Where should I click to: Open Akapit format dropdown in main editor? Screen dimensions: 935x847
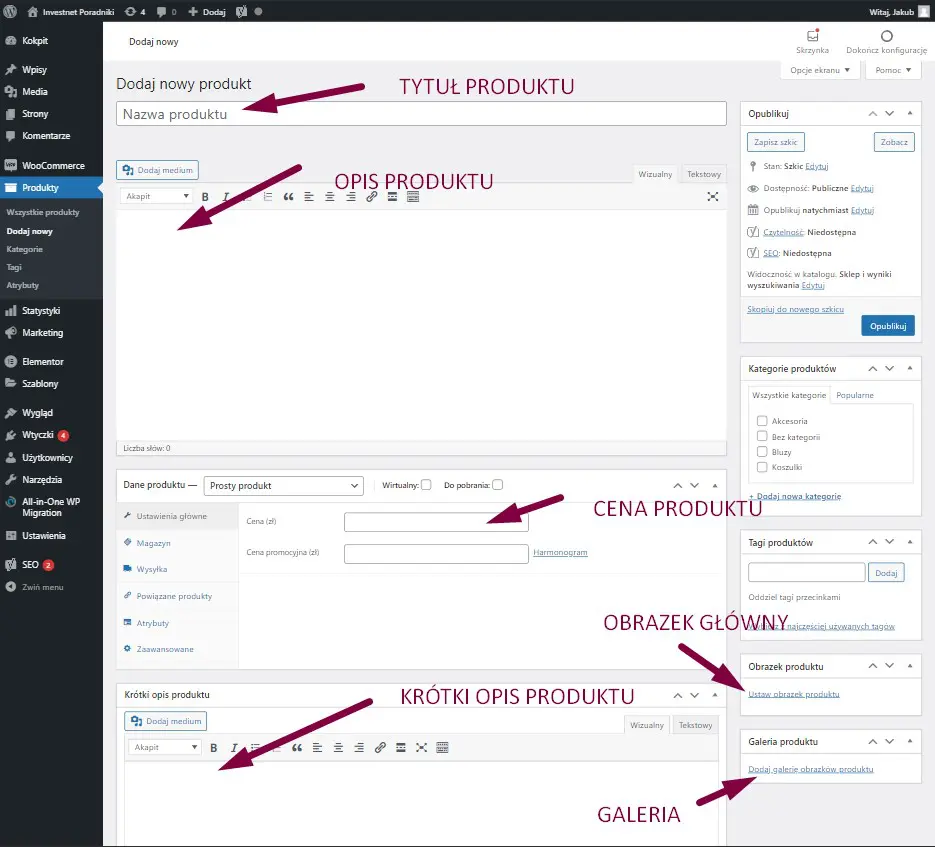[157, 197]
